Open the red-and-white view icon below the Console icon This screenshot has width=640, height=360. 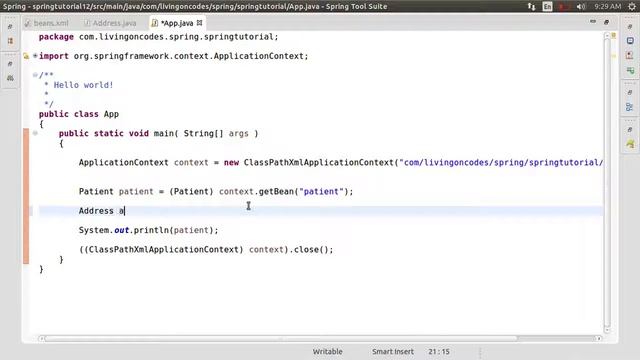click(x=630, y=56)
